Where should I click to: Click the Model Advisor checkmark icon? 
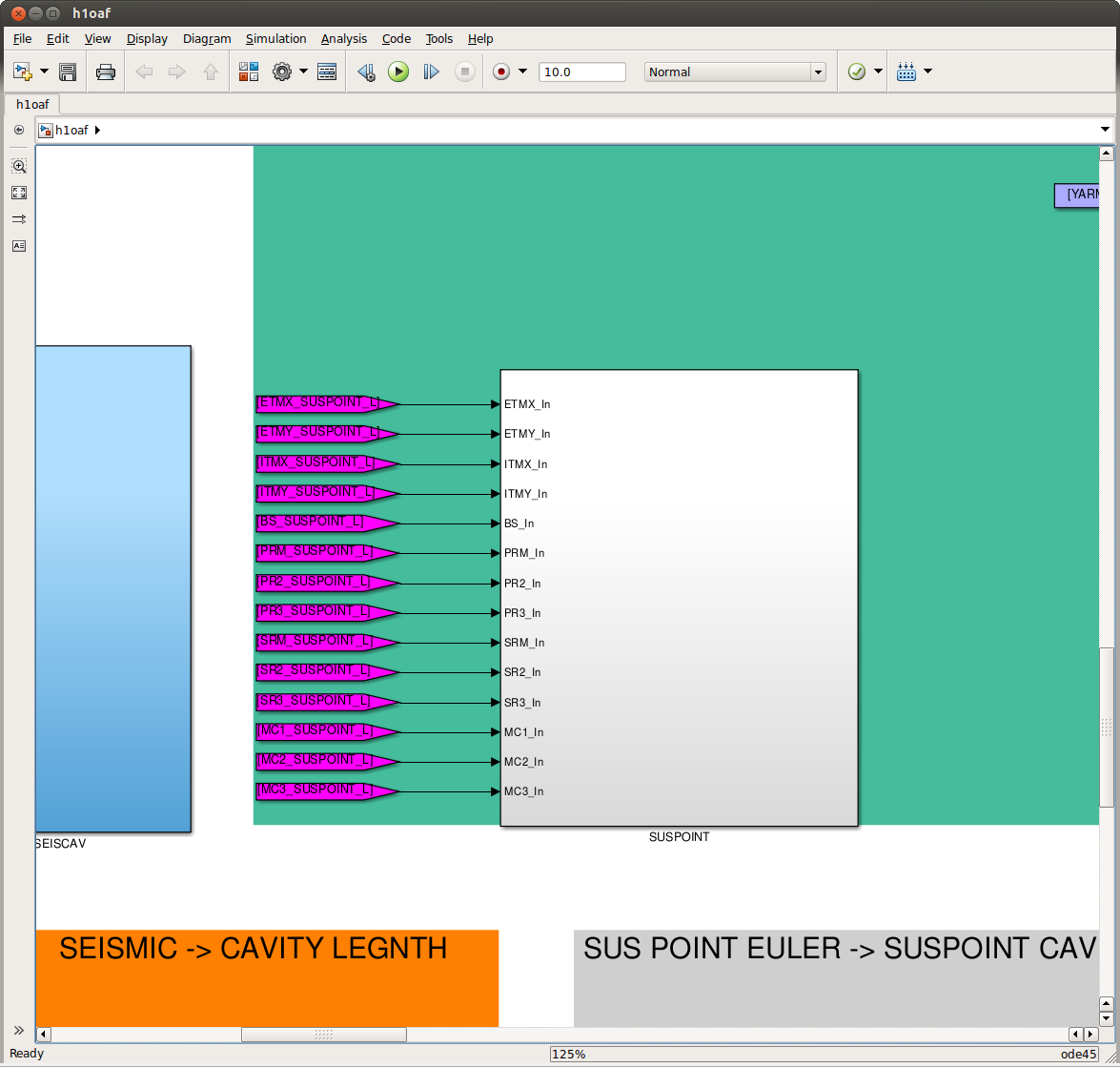[x=856, y=72]
